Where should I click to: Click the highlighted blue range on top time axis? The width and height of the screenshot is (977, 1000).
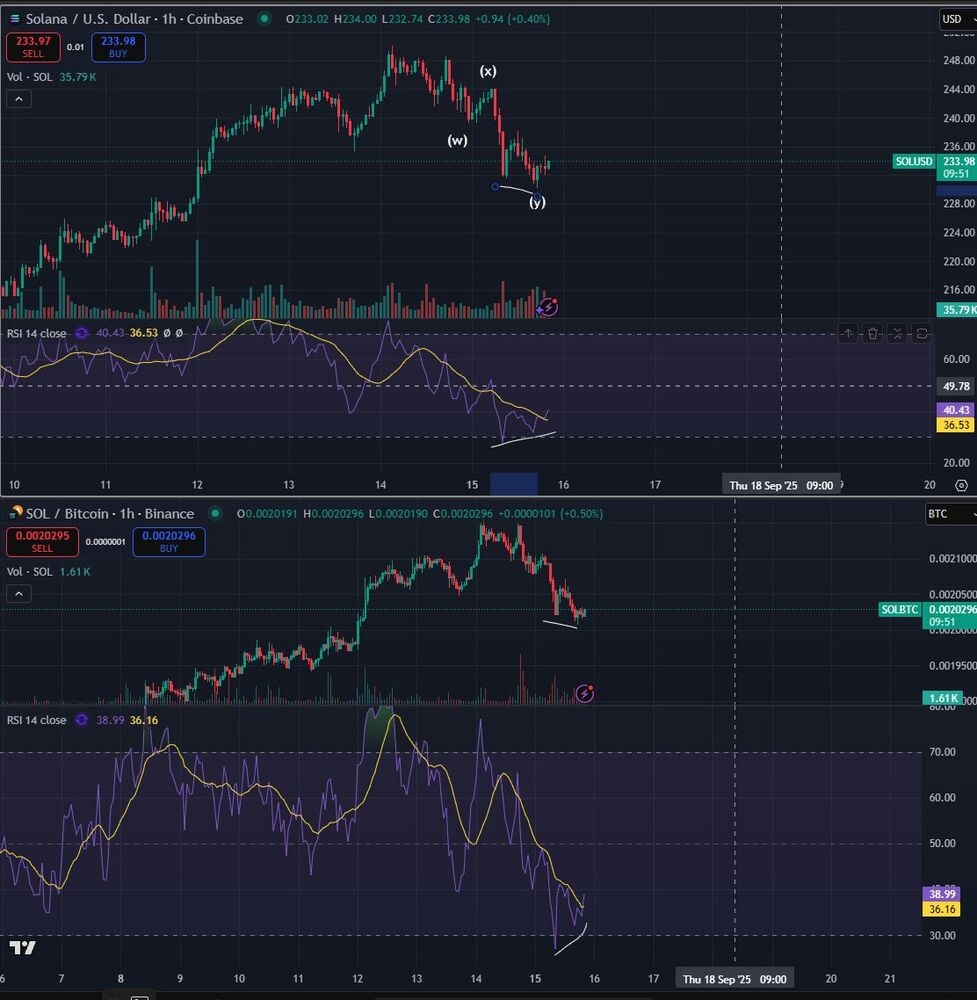(514, 484)
